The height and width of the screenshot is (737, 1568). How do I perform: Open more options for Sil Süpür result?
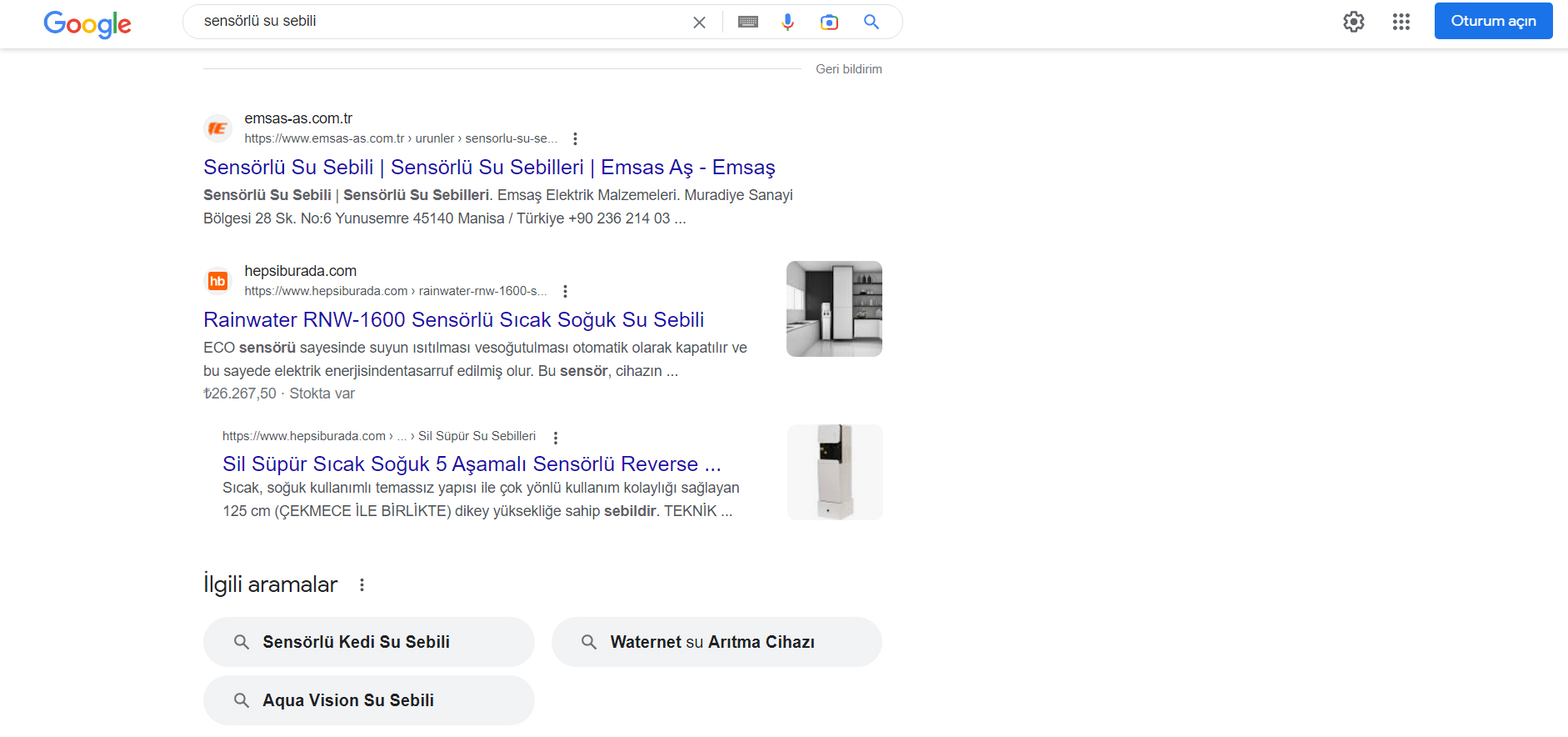pos(556,438)
